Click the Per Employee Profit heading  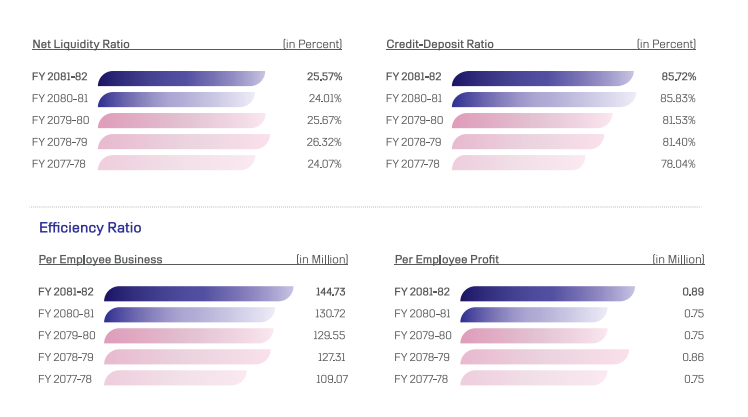coord(447,259)
